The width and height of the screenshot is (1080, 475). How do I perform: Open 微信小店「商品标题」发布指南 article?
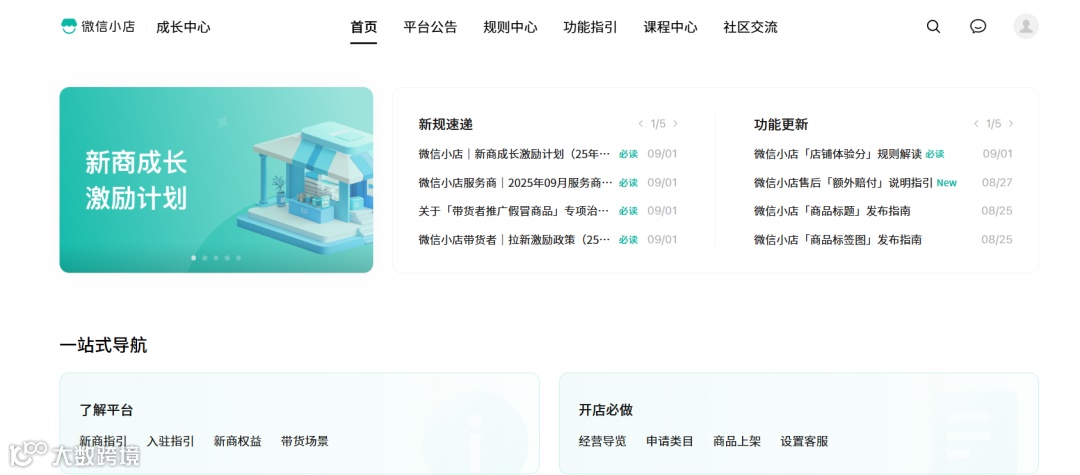pos(832,211)
